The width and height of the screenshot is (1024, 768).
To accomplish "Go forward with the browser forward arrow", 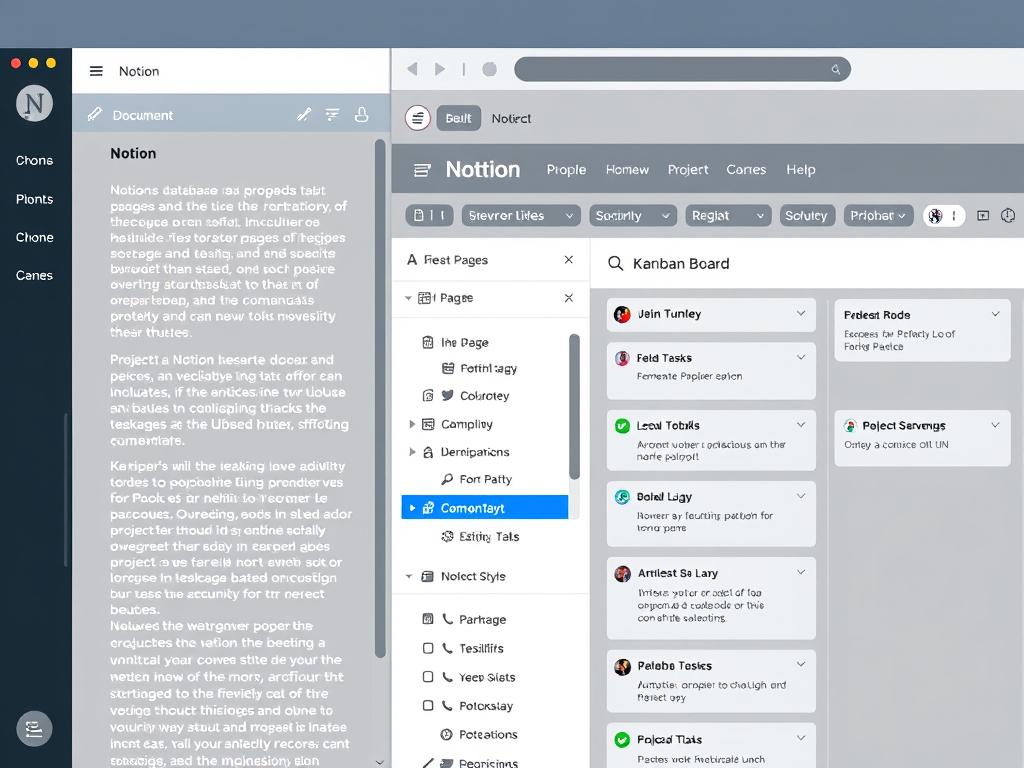I will (x=440, y=69).
